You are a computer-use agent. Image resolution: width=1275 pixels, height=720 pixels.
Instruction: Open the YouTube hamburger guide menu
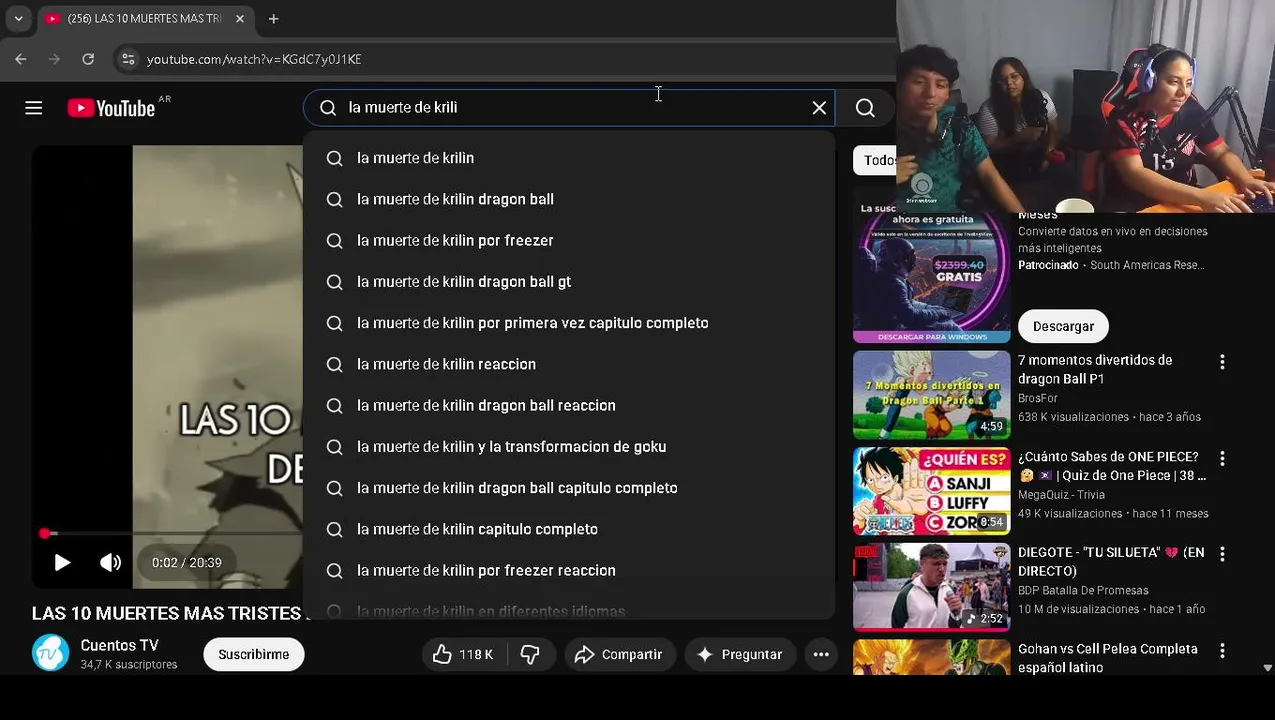click(x=34, y=108)
